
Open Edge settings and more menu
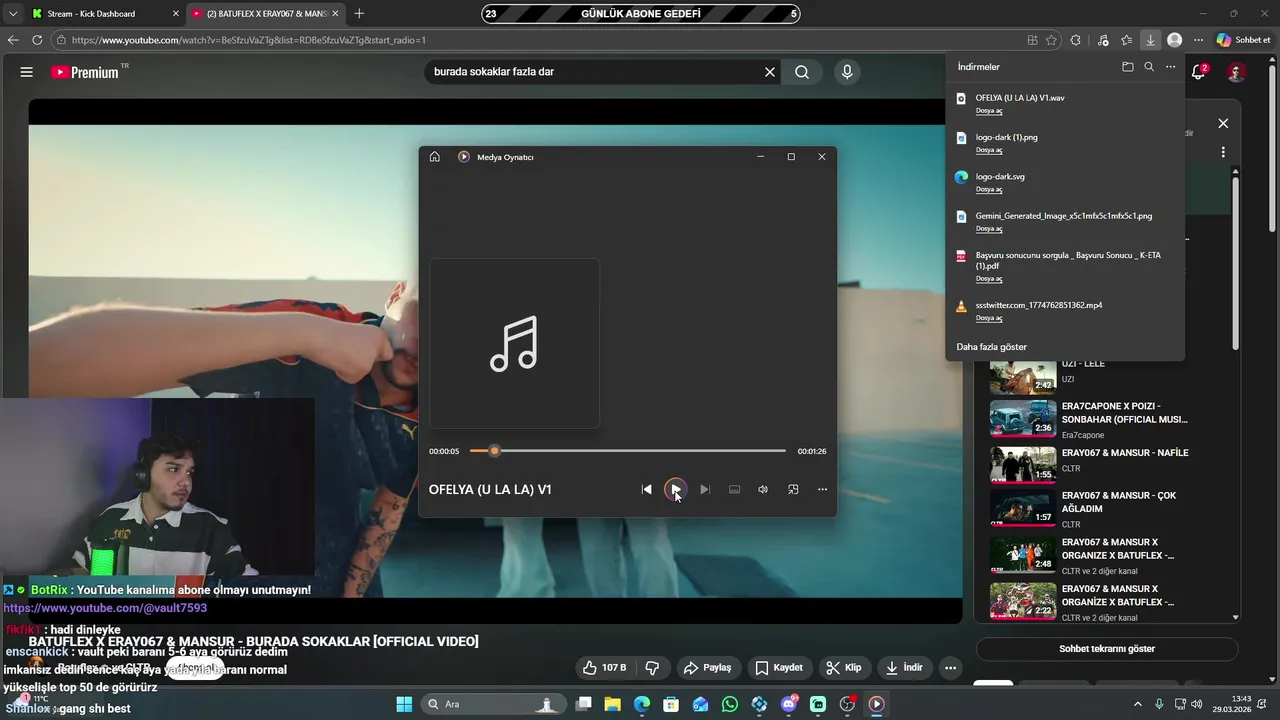[x=1198, y=40]
